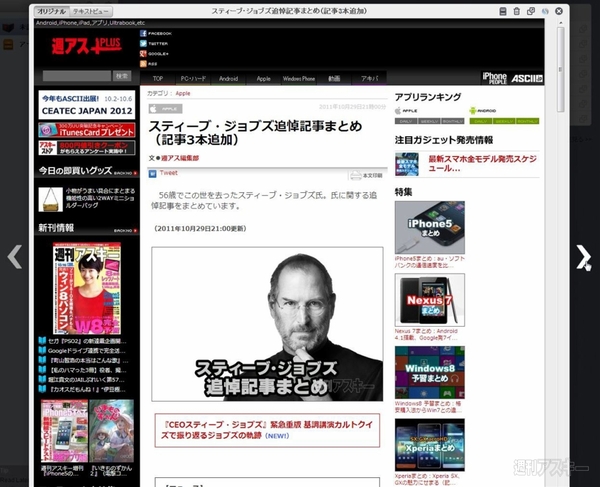Open the iPhone5 mook cover thumbnail
This screenshot has width=600, height=487.
64,431
